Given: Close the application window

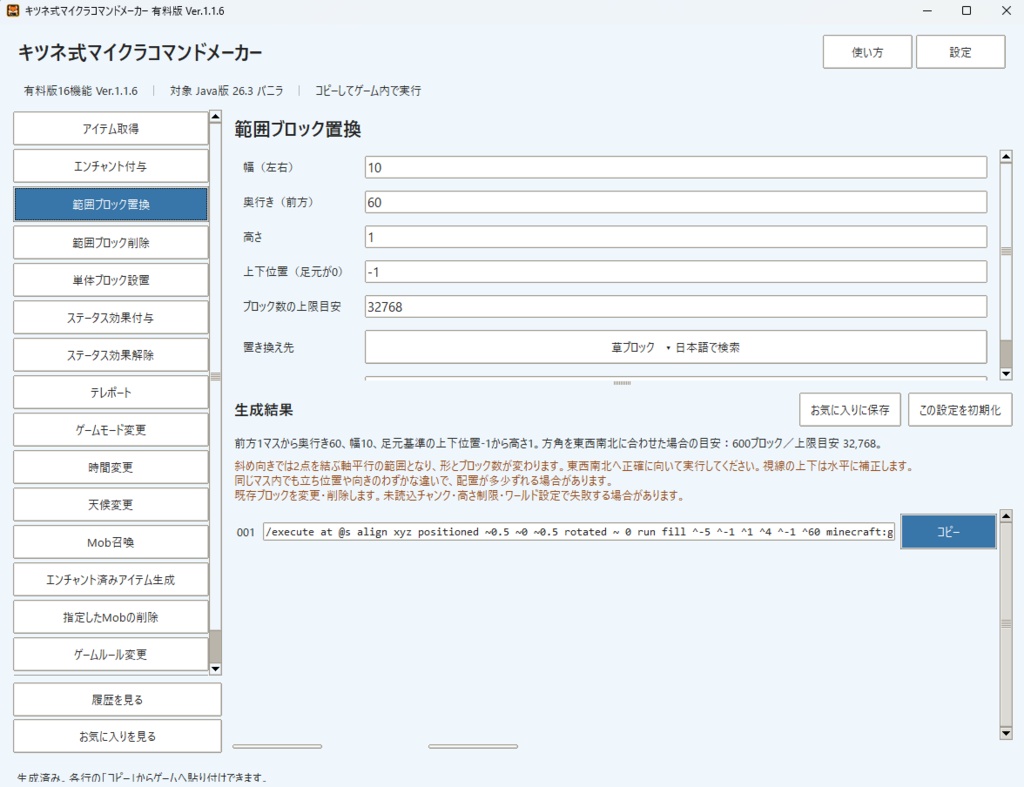Looking at the screenshot, I should [1006, 10].
